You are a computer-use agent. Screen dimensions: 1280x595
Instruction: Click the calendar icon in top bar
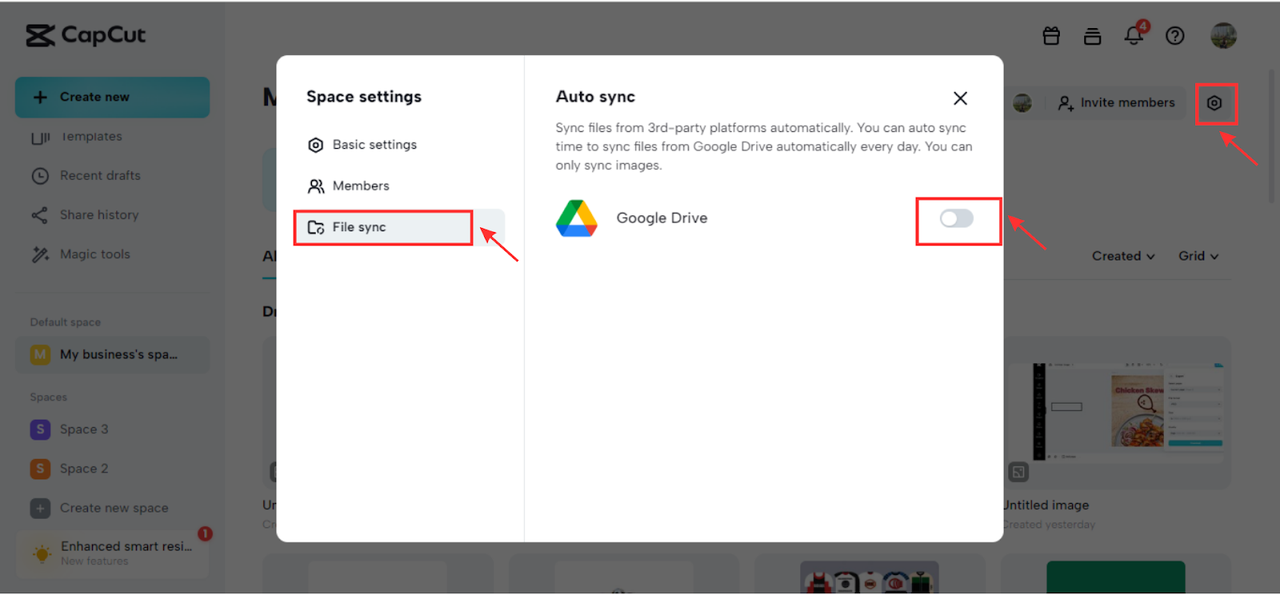1051,36
